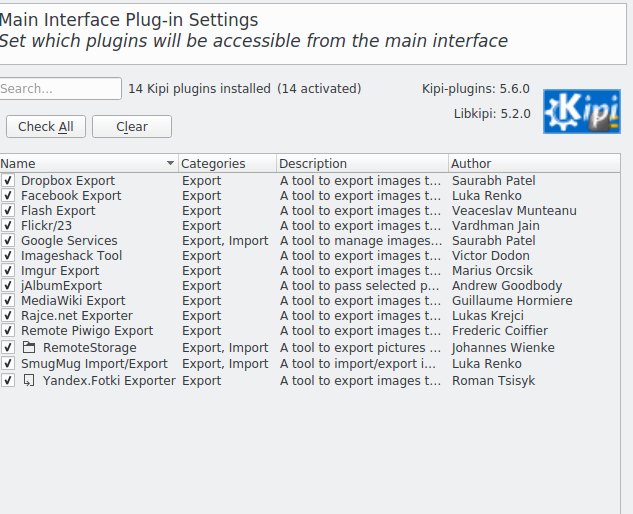Click the sort arrow in Name header
This screenshot has width=633, height=514.
(x=170, y=163)
